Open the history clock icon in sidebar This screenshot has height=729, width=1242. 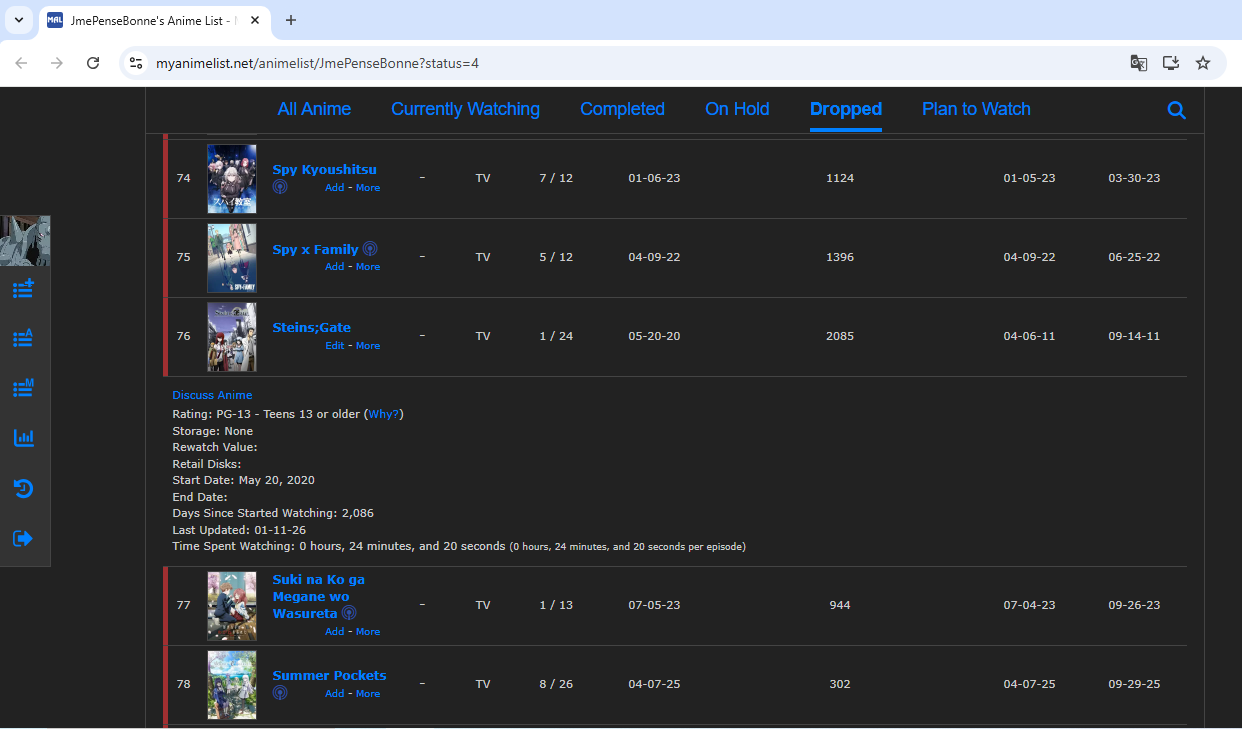pyautogui.click(x=23, y=488)
